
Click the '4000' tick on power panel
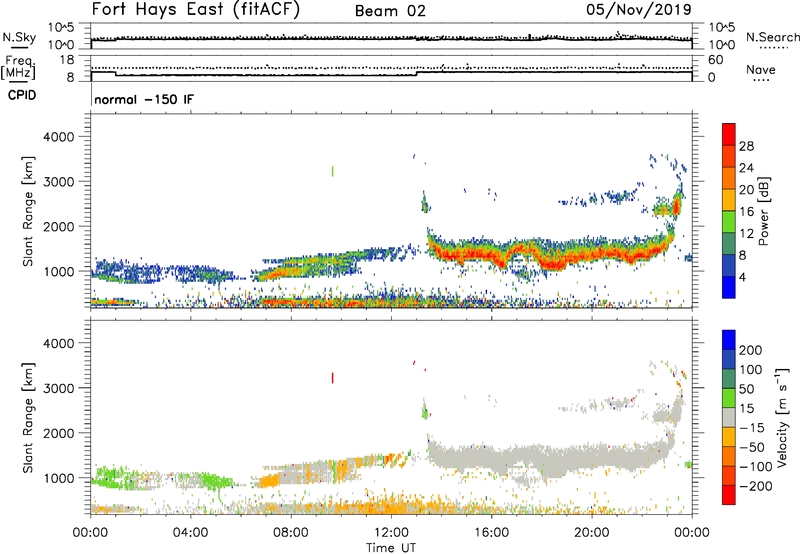click(x=58, y=137)
